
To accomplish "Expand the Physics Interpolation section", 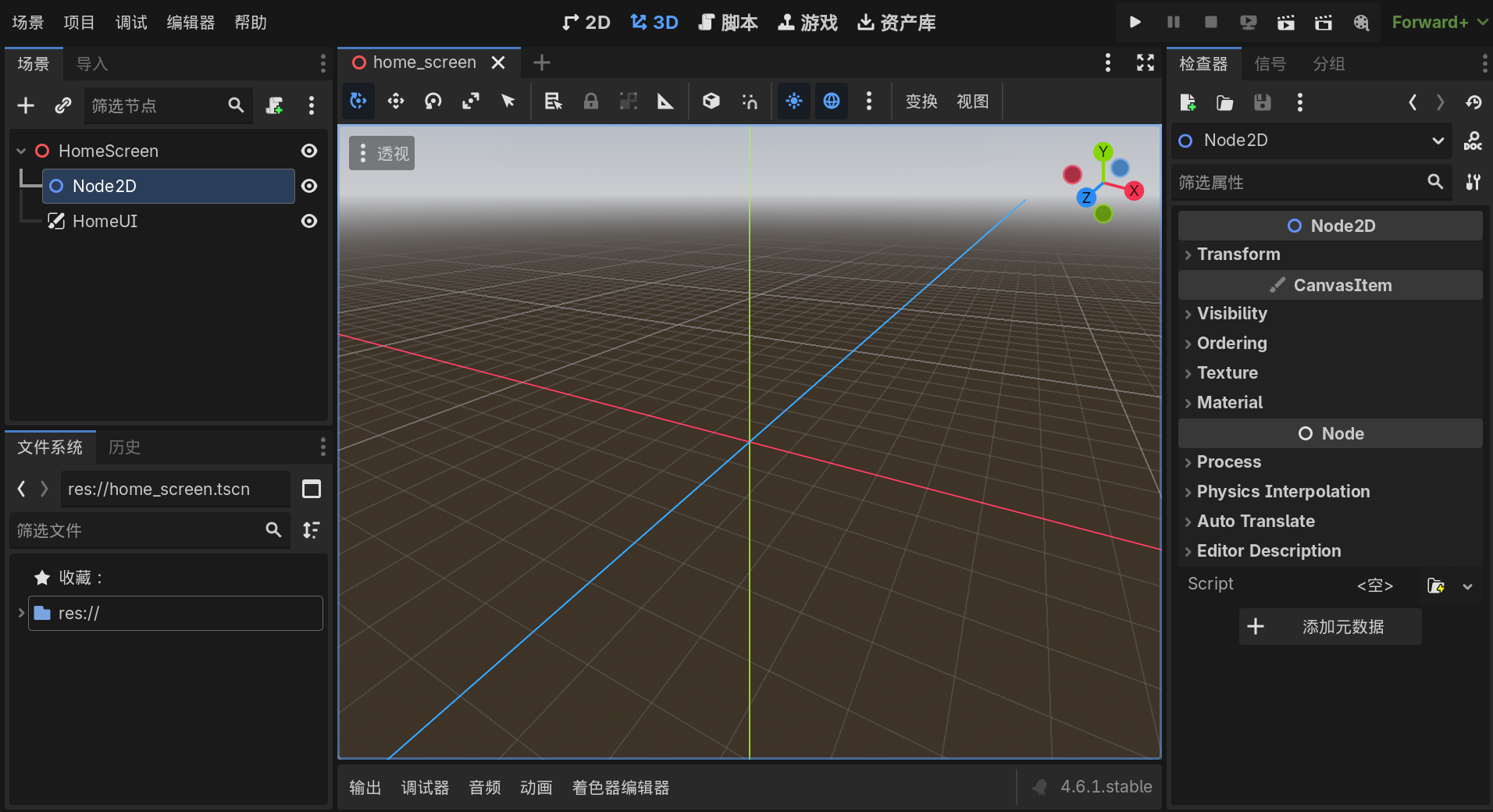I will tap(1283, 492).
